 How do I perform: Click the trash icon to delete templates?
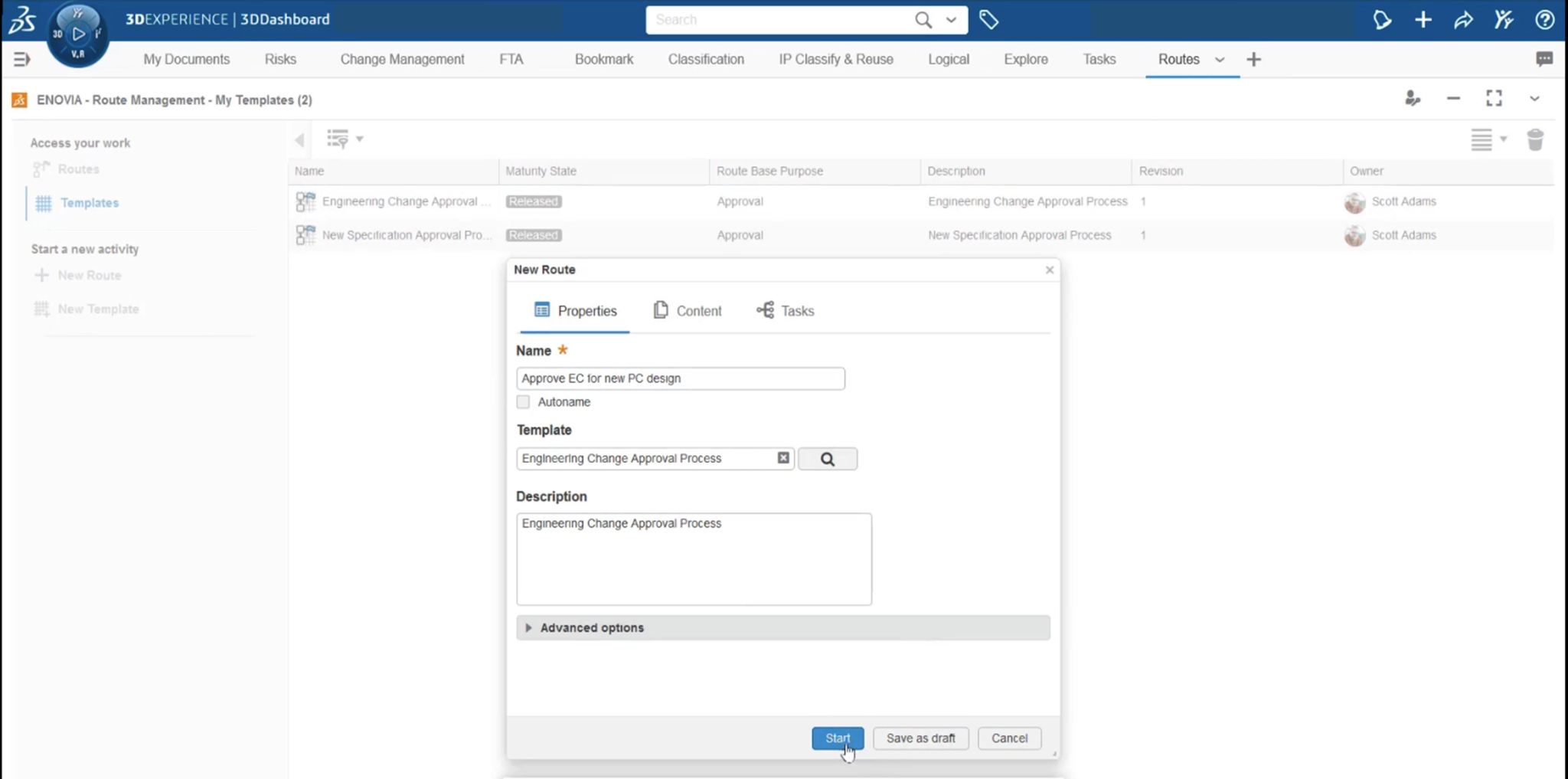click(x=1537, y=139)
